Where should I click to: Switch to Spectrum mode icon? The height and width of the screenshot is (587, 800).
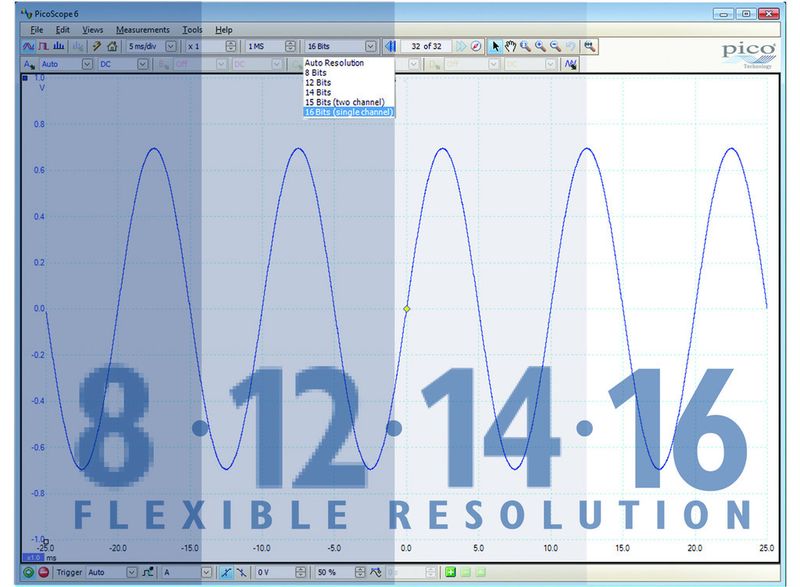coord(59,46)
